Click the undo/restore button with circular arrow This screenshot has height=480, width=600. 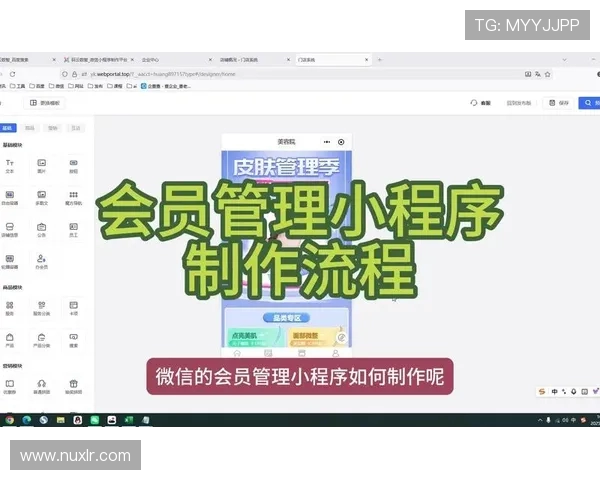[x=480, y=103]
